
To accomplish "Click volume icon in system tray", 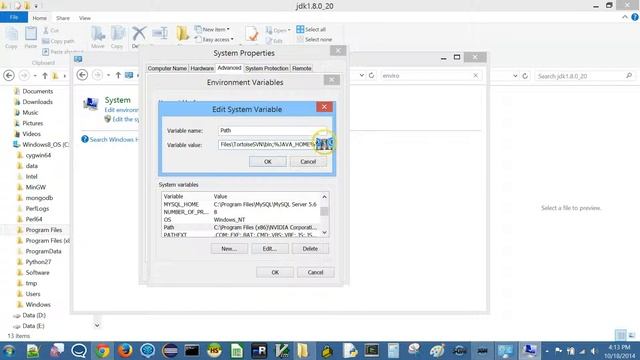I will coord(593,351).
